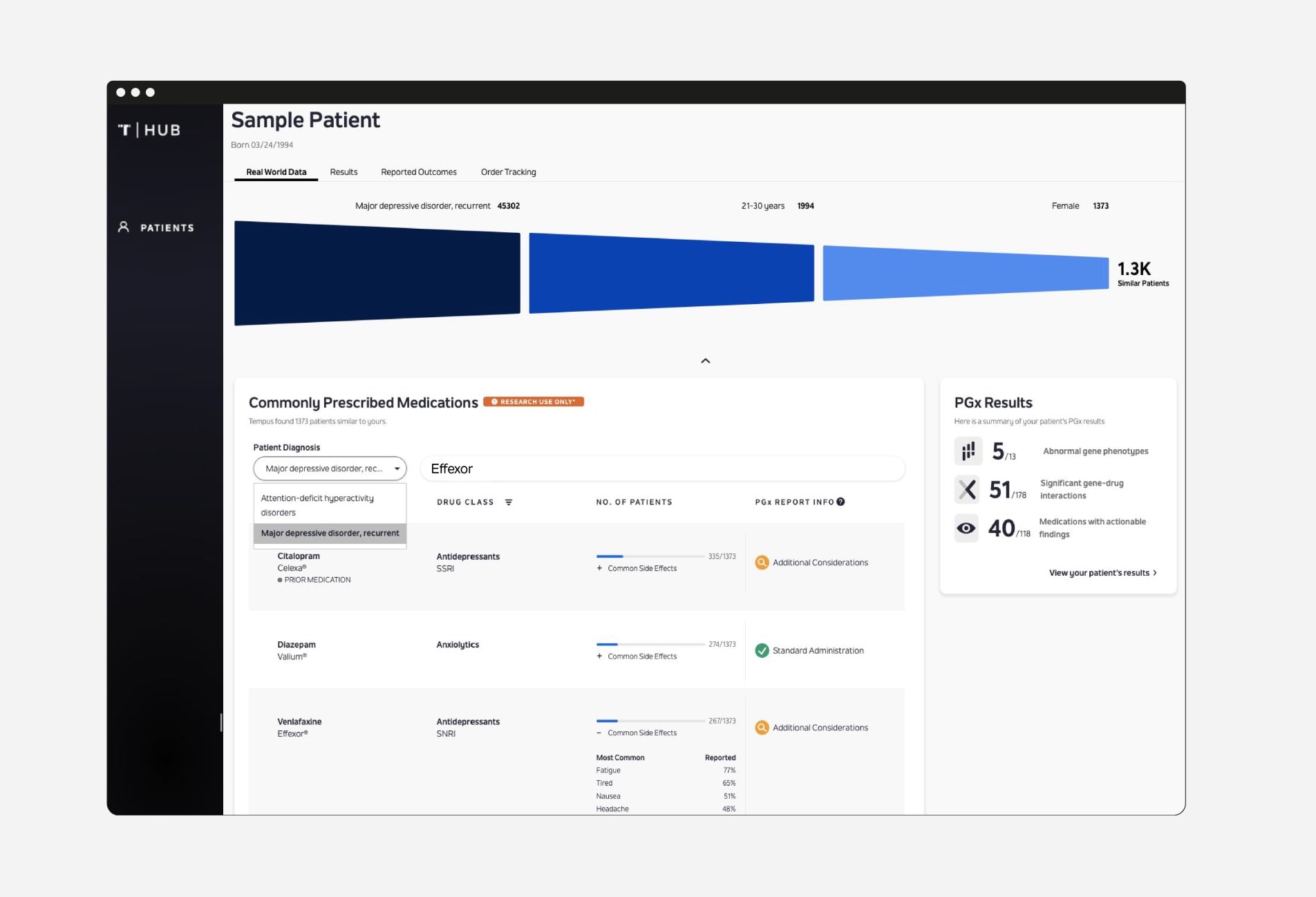This screenshot has width=1316, height=897.
Task: Click the Patients person icon in sidebar
Action: point(124,227)
